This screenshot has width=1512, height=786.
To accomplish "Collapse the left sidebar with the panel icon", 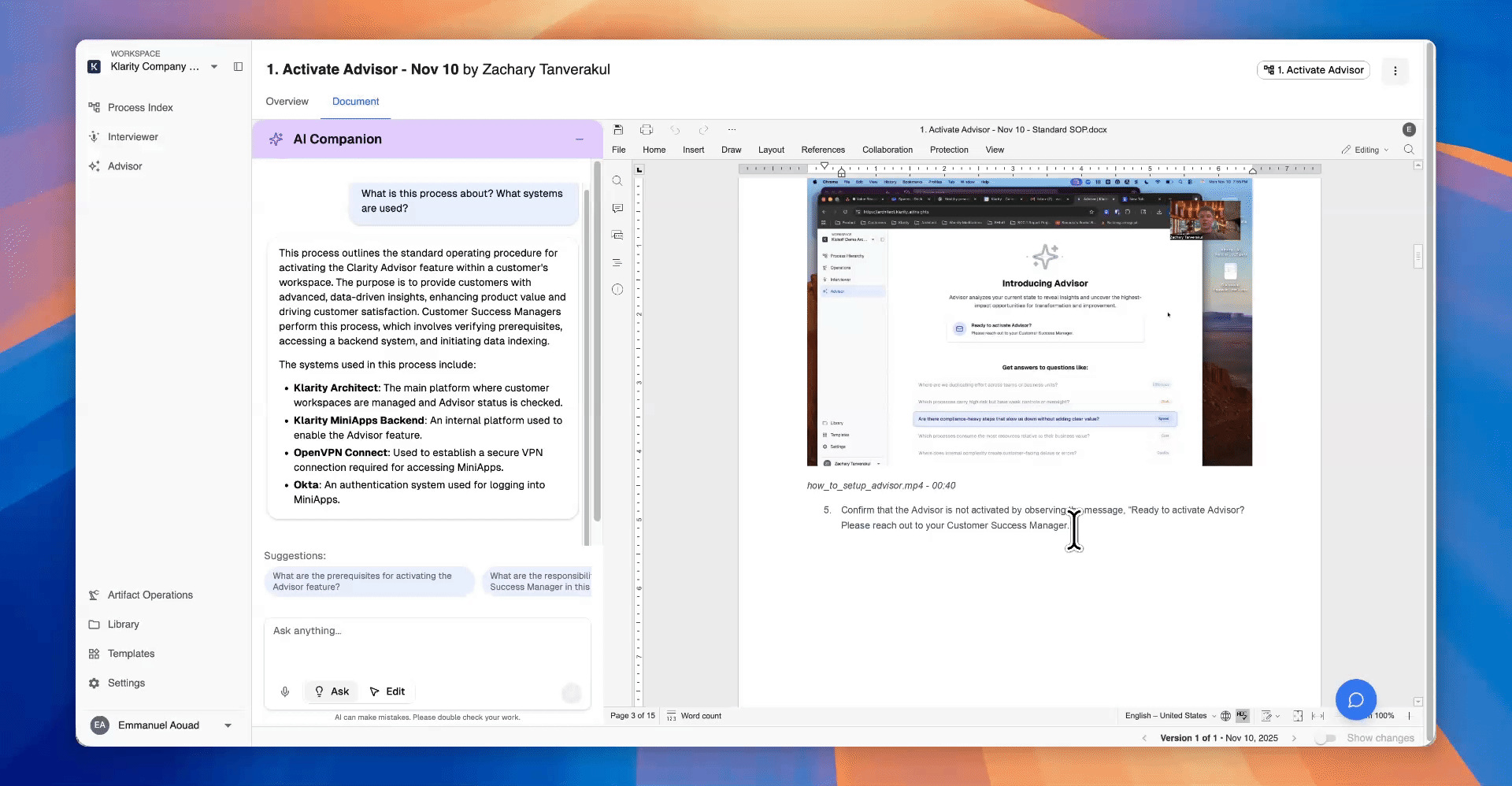I will coord(238,67).
